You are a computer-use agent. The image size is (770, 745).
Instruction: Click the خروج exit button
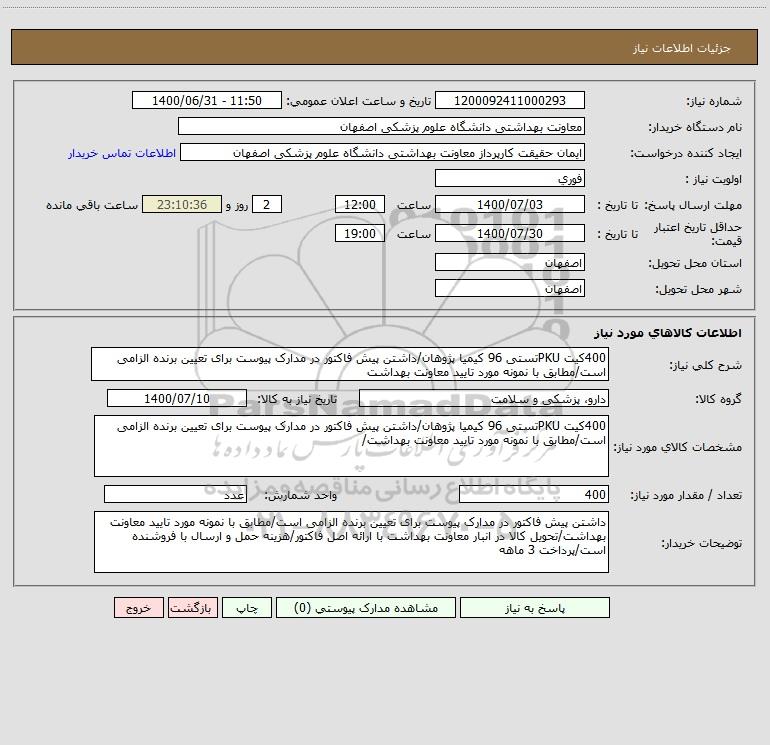coord(138,608)
